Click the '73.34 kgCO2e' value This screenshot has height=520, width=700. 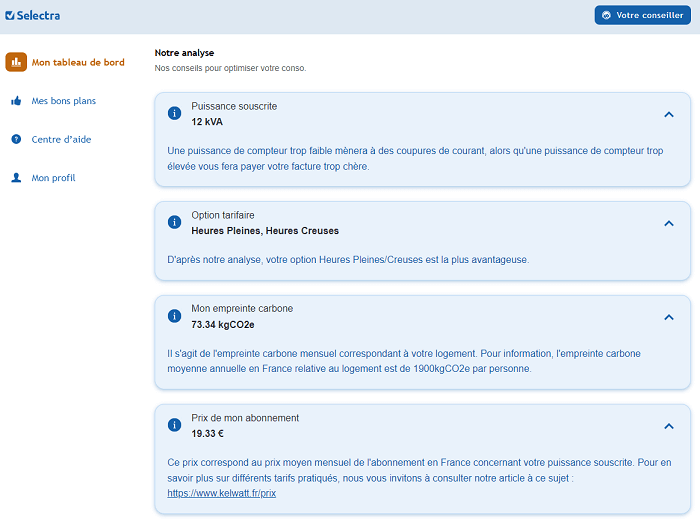[223, 324]
